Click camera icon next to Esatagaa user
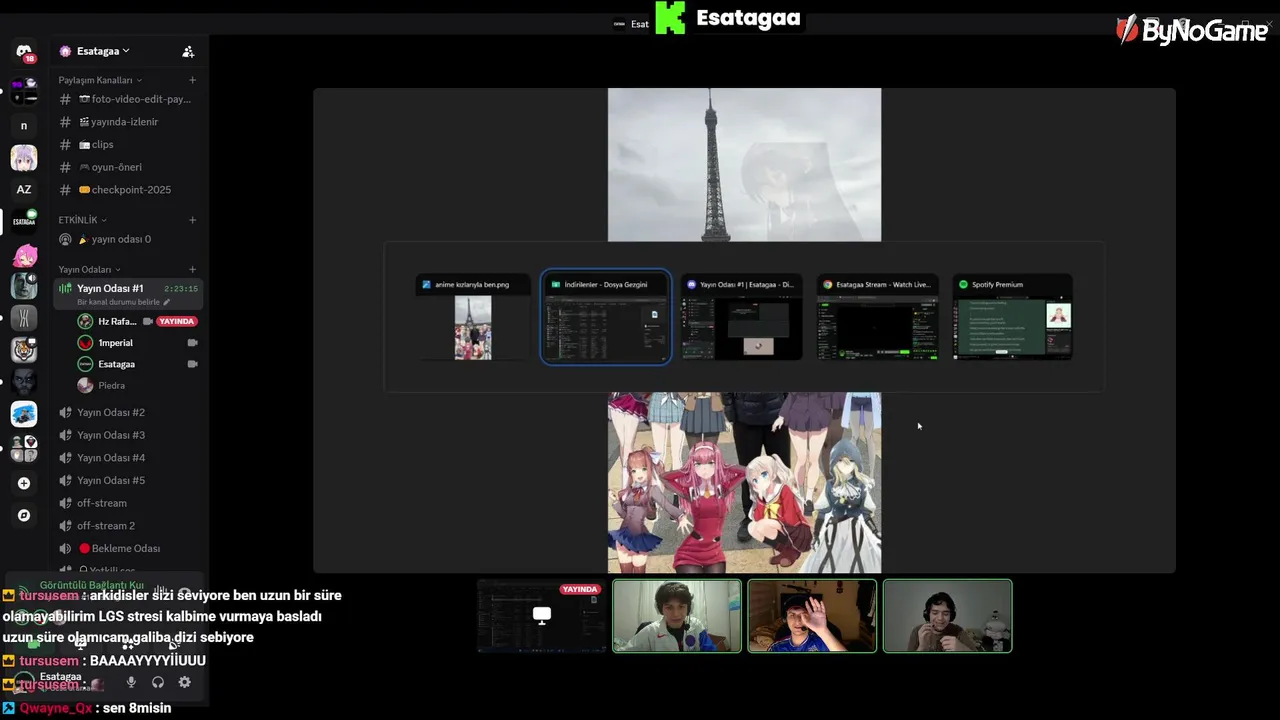The image size is (1280, 720). pos(192,364)
